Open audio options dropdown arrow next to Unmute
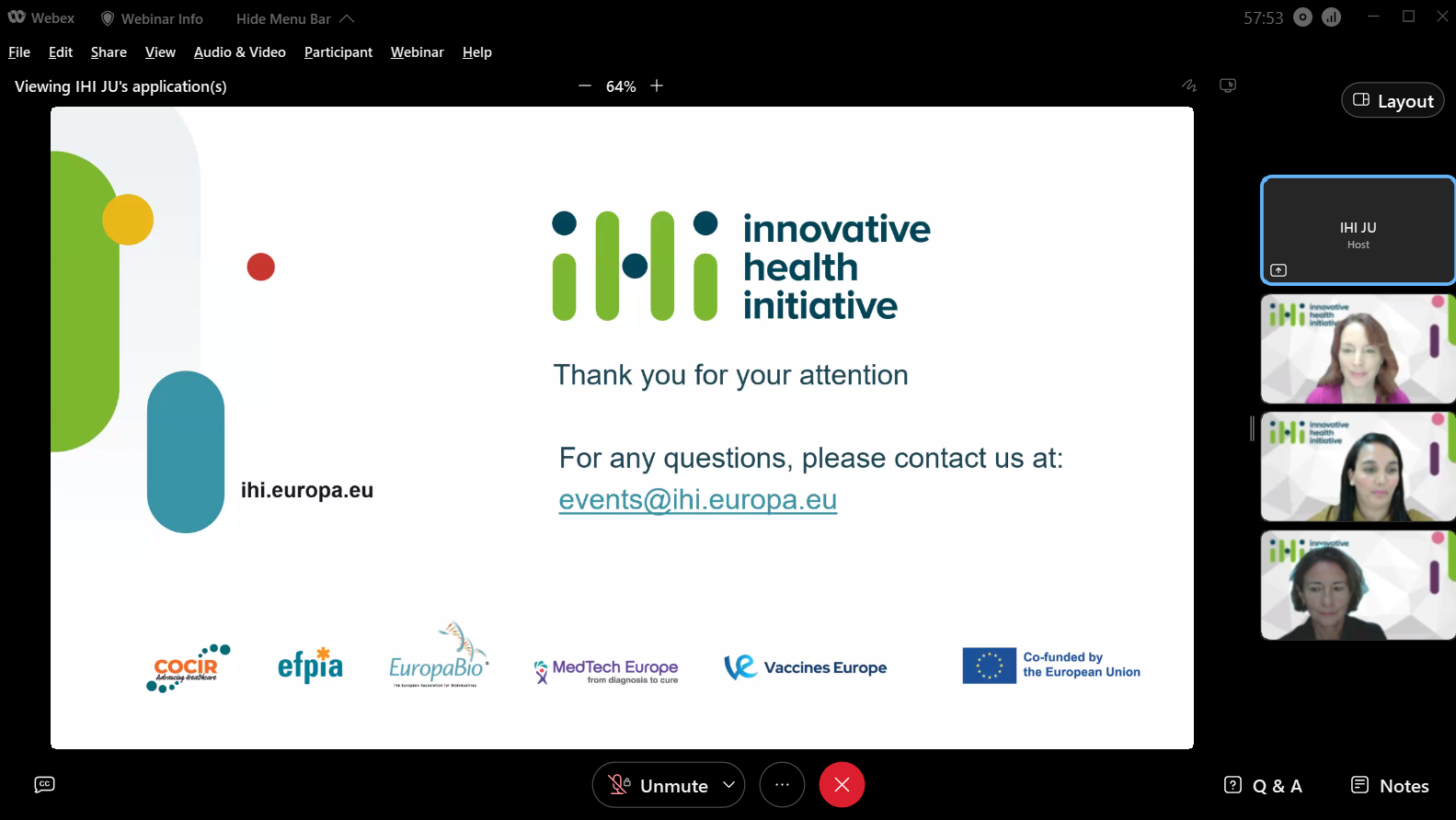The height and width of the screenshot is (820, 1456). [x=729, y=785]
